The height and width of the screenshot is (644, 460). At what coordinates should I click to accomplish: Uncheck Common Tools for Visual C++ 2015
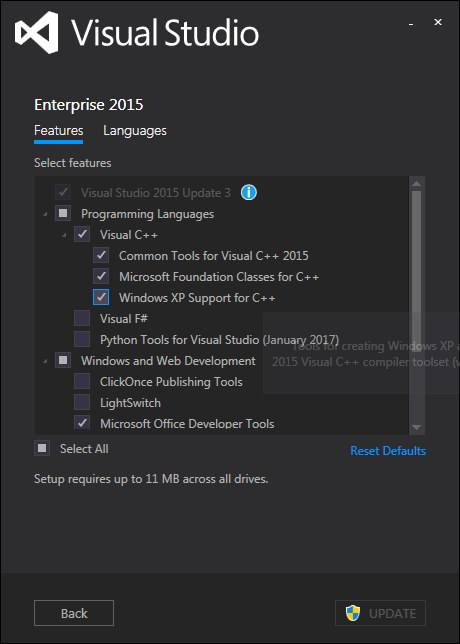click(101, 255)
